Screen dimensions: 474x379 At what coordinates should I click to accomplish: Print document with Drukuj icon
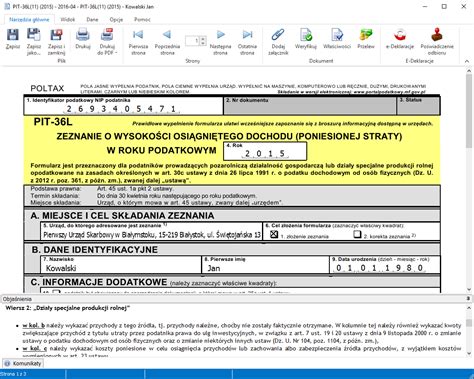tap(83, 35)
